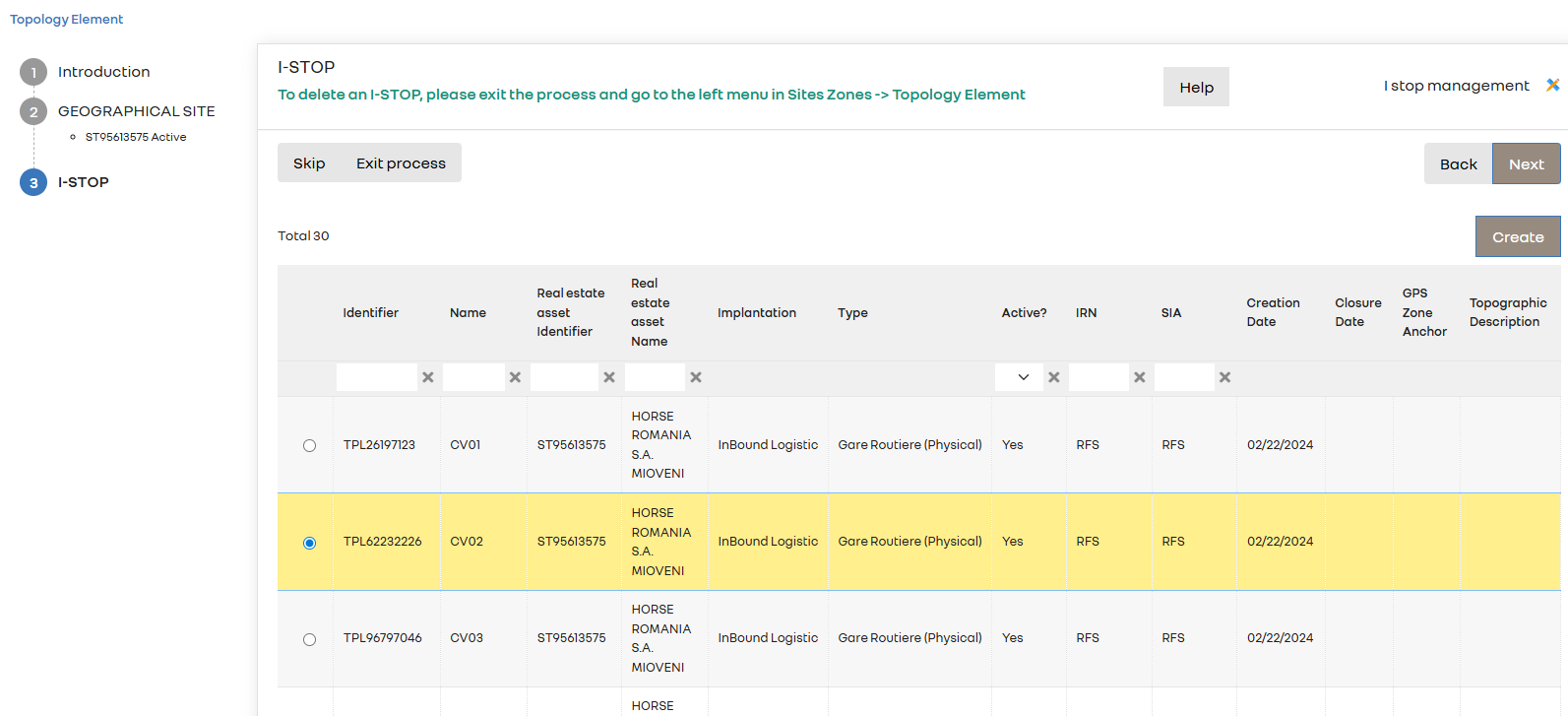Click the Create button

click(1517, 237)
